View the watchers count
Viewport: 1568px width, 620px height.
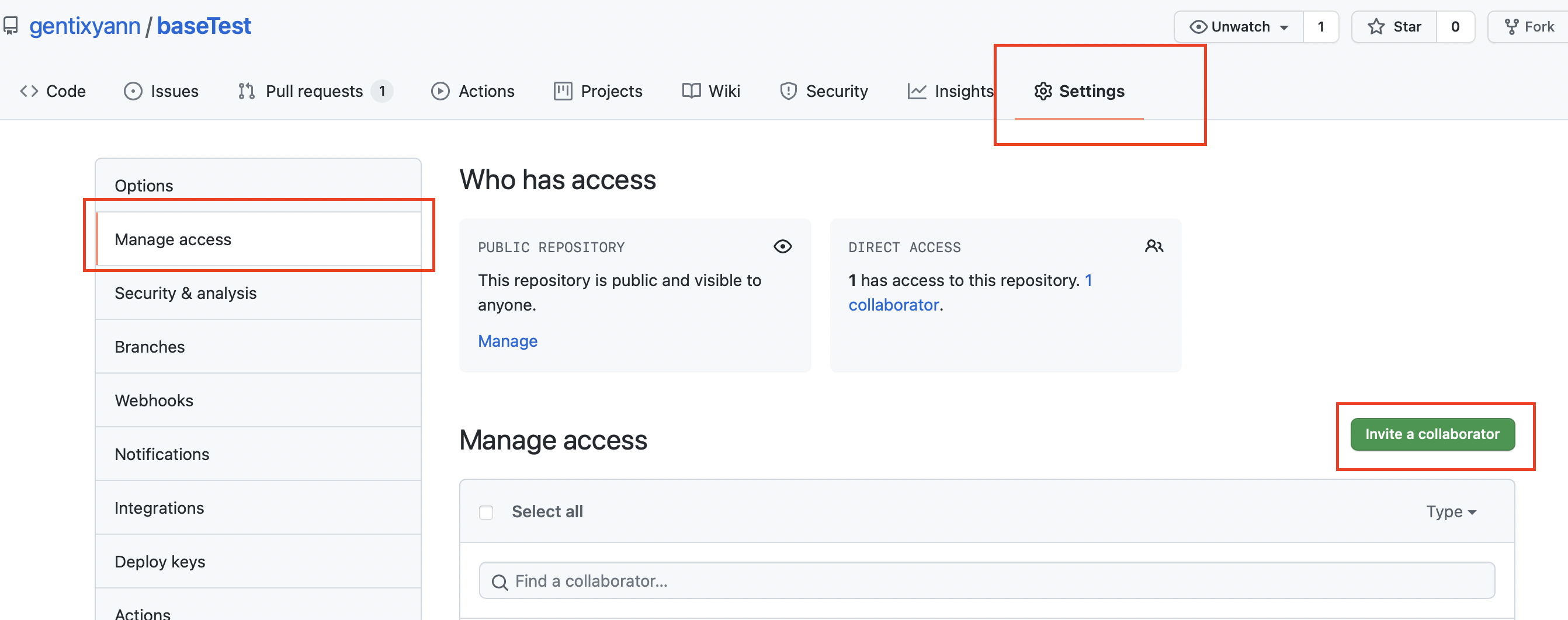click(x=1320, y=27)
